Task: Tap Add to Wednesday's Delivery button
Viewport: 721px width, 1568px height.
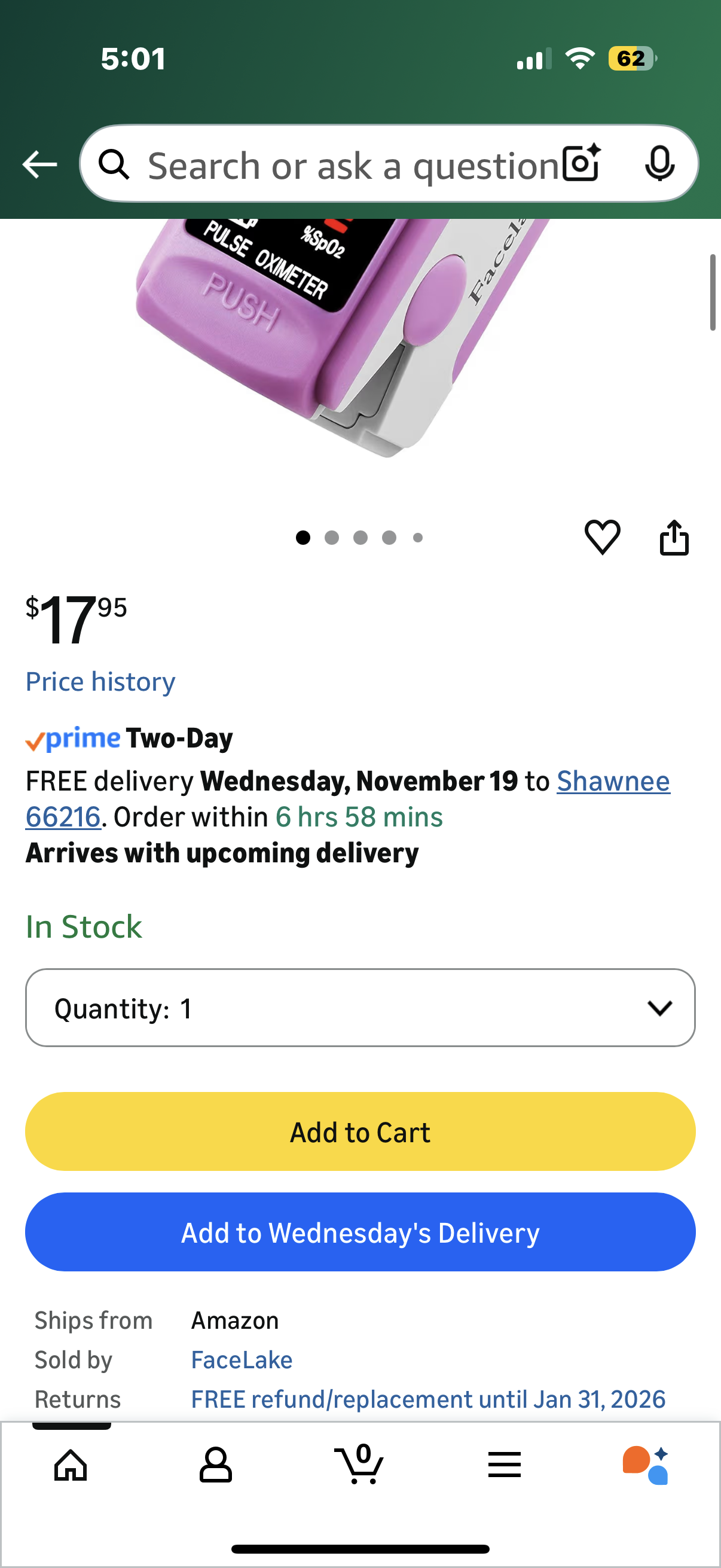Action: (360, 1232)
